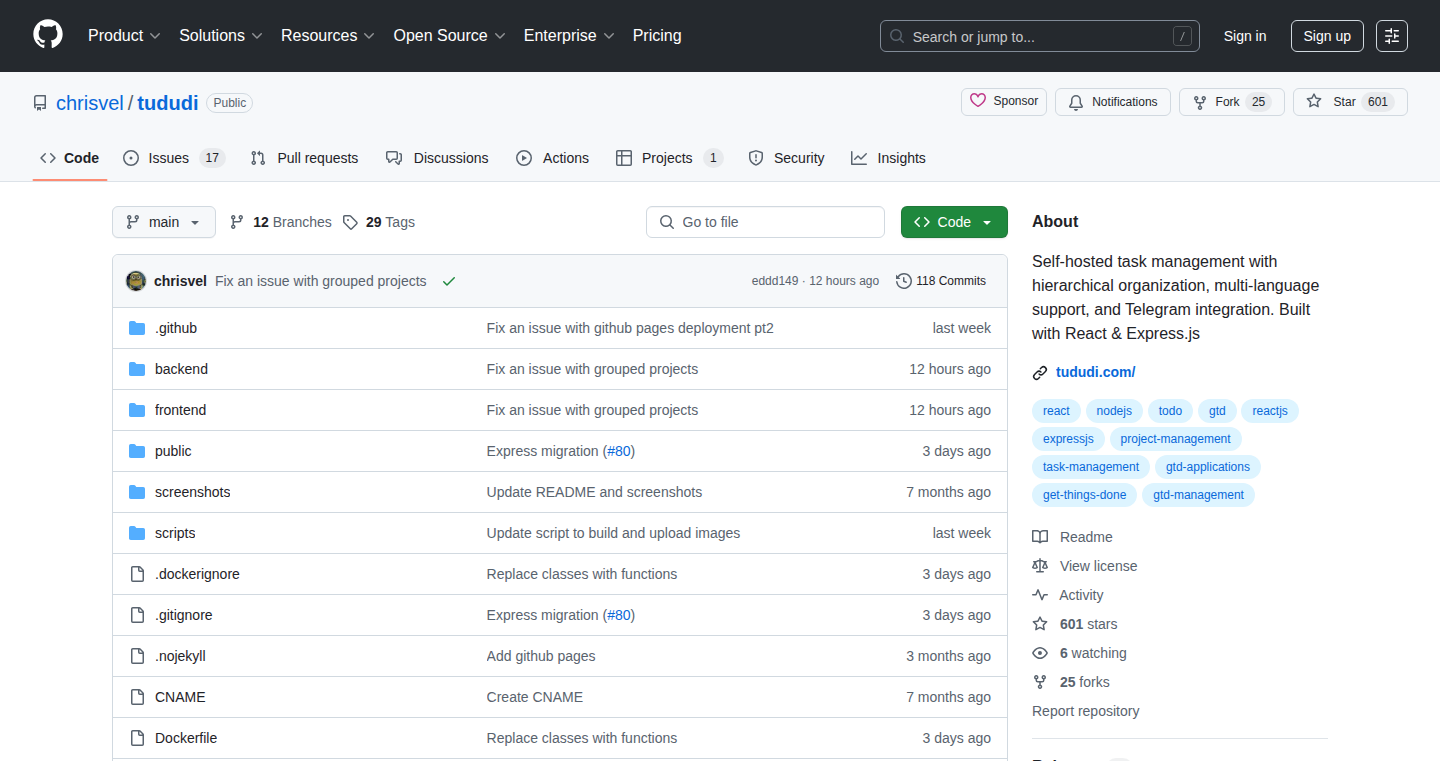
Task: Click the repository icon before chrisvel
Action: tap(40, 103)
